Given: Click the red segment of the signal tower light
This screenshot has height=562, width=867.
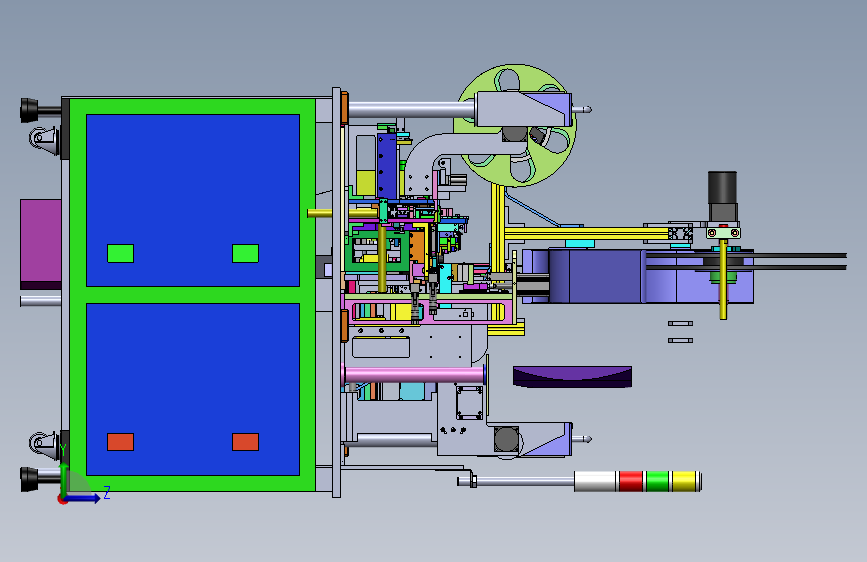Looking at the screenshot, I should click(631, 481).
